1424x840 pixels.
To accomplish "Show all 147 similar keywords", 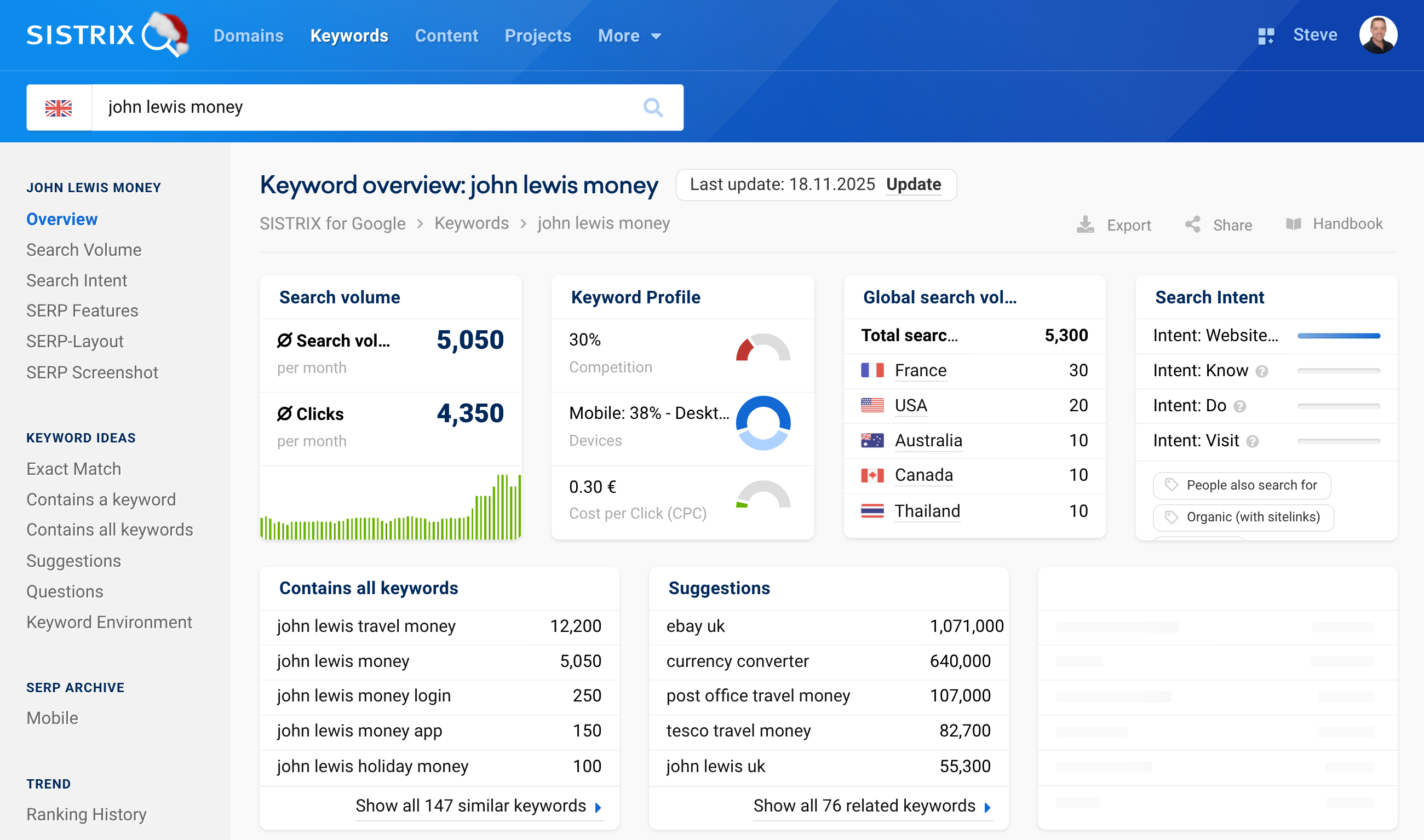I will click(478, 806).
